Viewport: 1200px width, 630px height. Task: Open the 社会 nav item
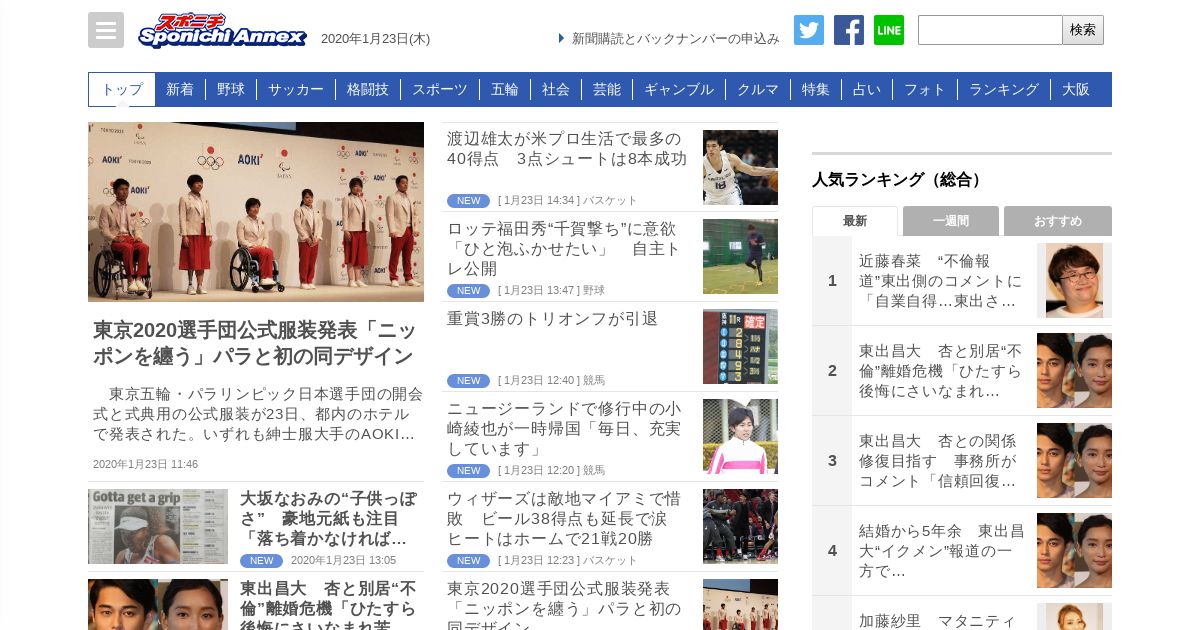556,89
